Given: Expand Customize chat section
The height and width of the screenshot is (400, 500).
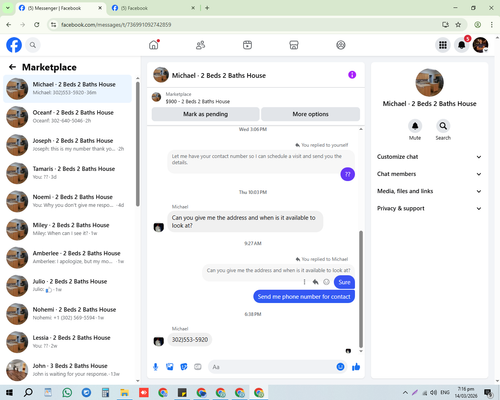Looking at the screenshot, I should [x=429, y=157].
